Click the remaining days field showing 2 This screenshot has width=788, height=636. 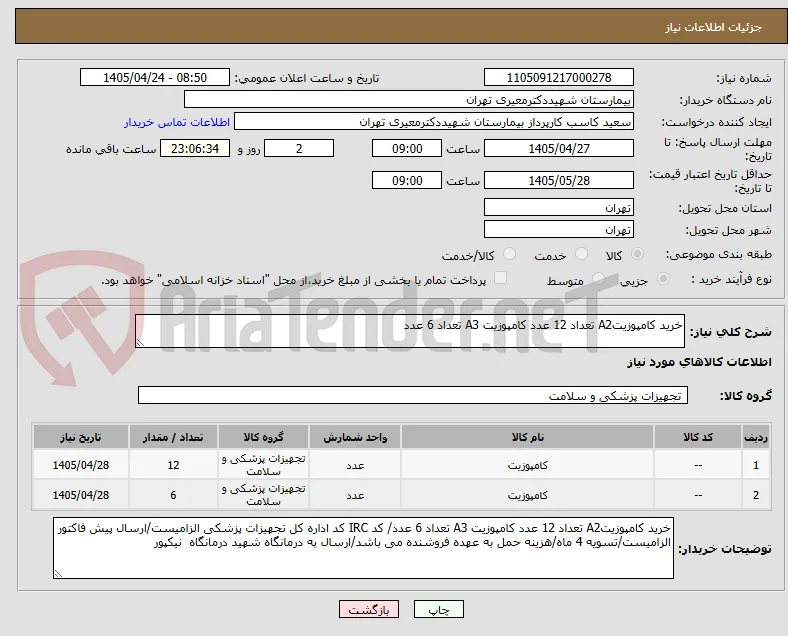pos(299,148)
